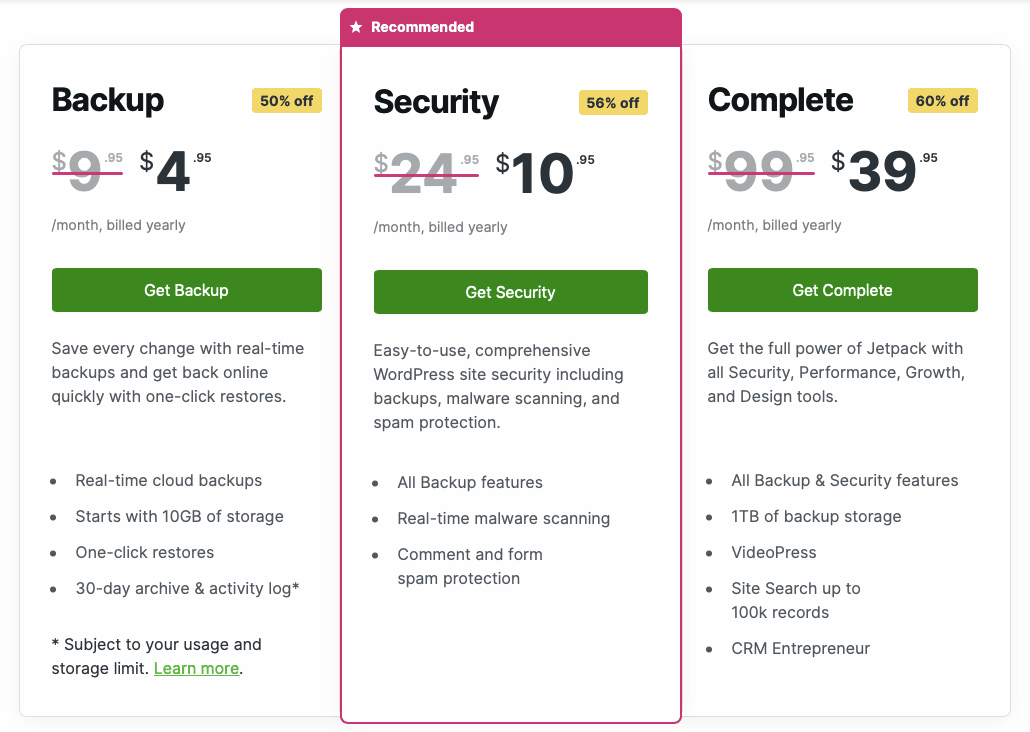Click the Get Complete button
The image size is (1030, 732).
[842, 289]
